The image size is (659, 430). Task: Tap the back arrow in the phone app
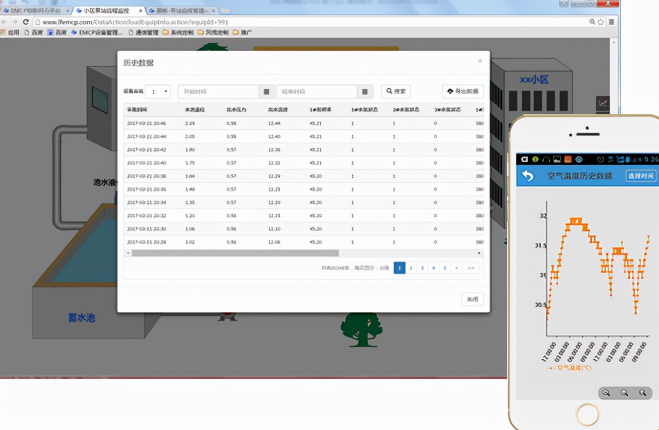coord(527,176)
